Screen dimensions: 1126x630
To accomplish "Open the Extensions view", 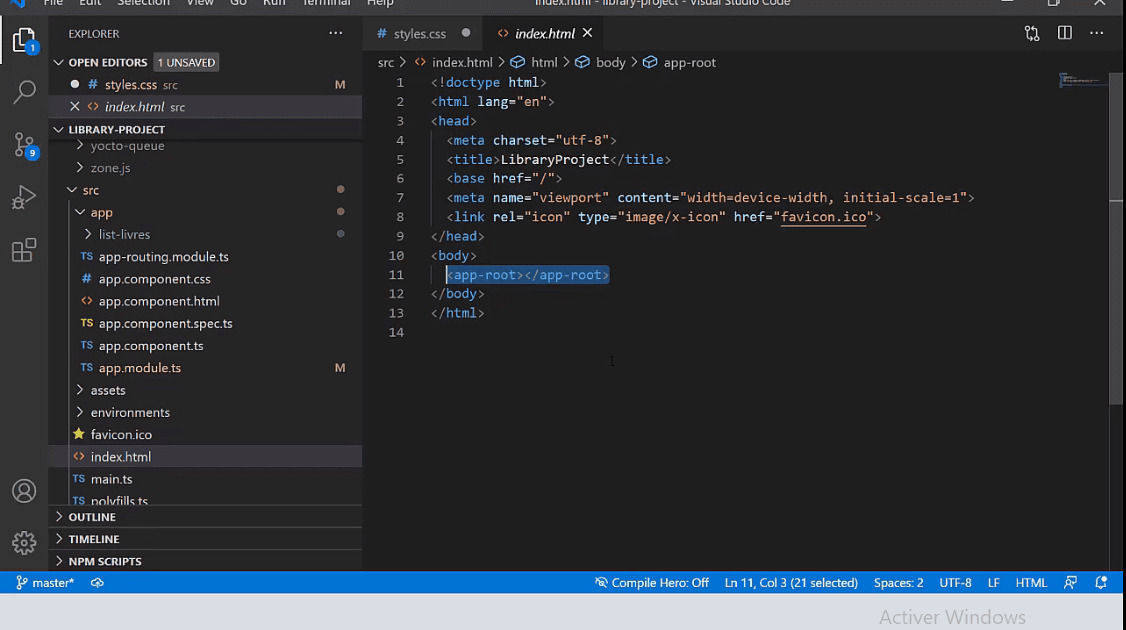I will (24, 250).
